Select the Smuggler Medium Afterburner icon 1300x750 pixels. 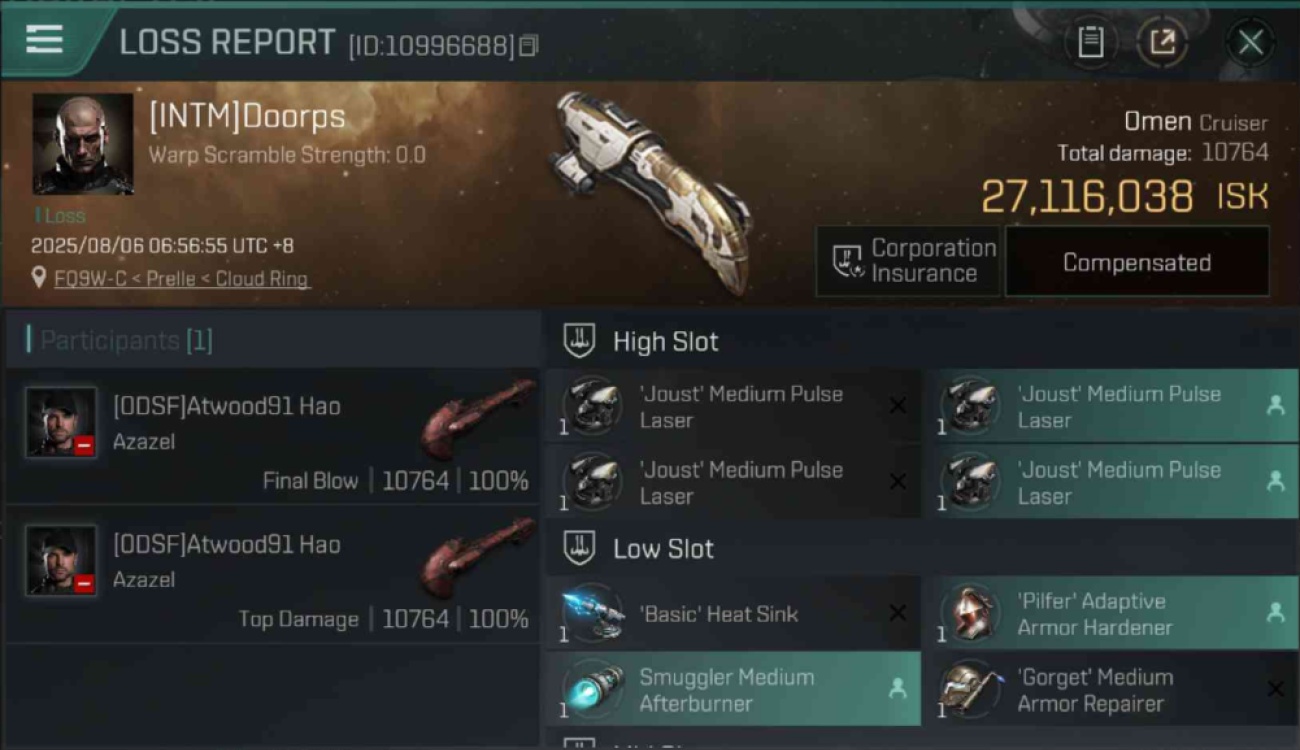coord(593,690)
